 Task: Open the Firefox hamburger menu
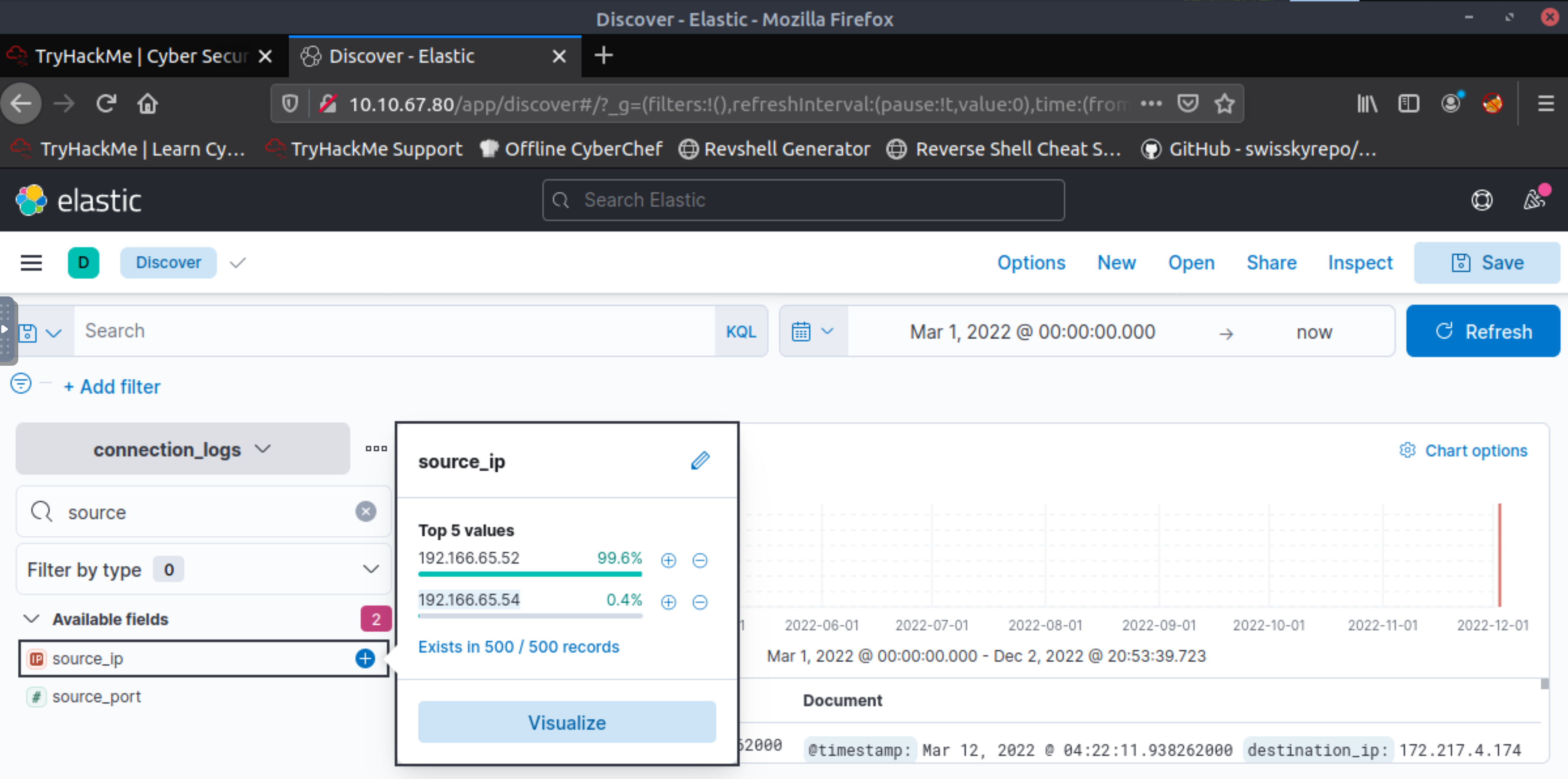coord(1546,104)
